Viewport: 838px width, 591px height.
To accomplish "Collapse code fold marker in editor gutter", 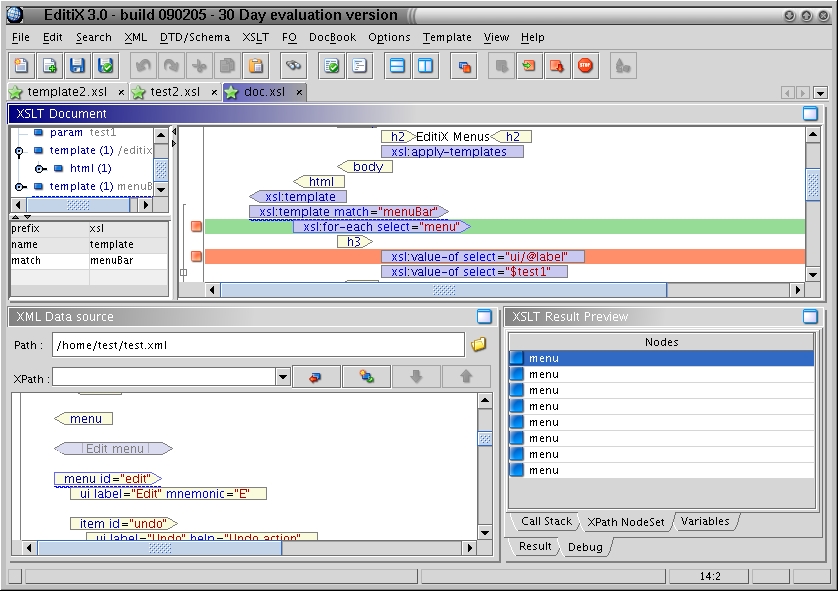I will coord(183,273).
